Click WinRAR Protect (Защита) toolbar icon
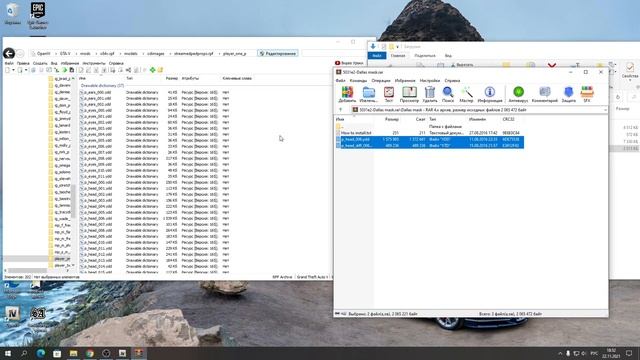This screenshot has width=640, height=360. tap(569, 94)
